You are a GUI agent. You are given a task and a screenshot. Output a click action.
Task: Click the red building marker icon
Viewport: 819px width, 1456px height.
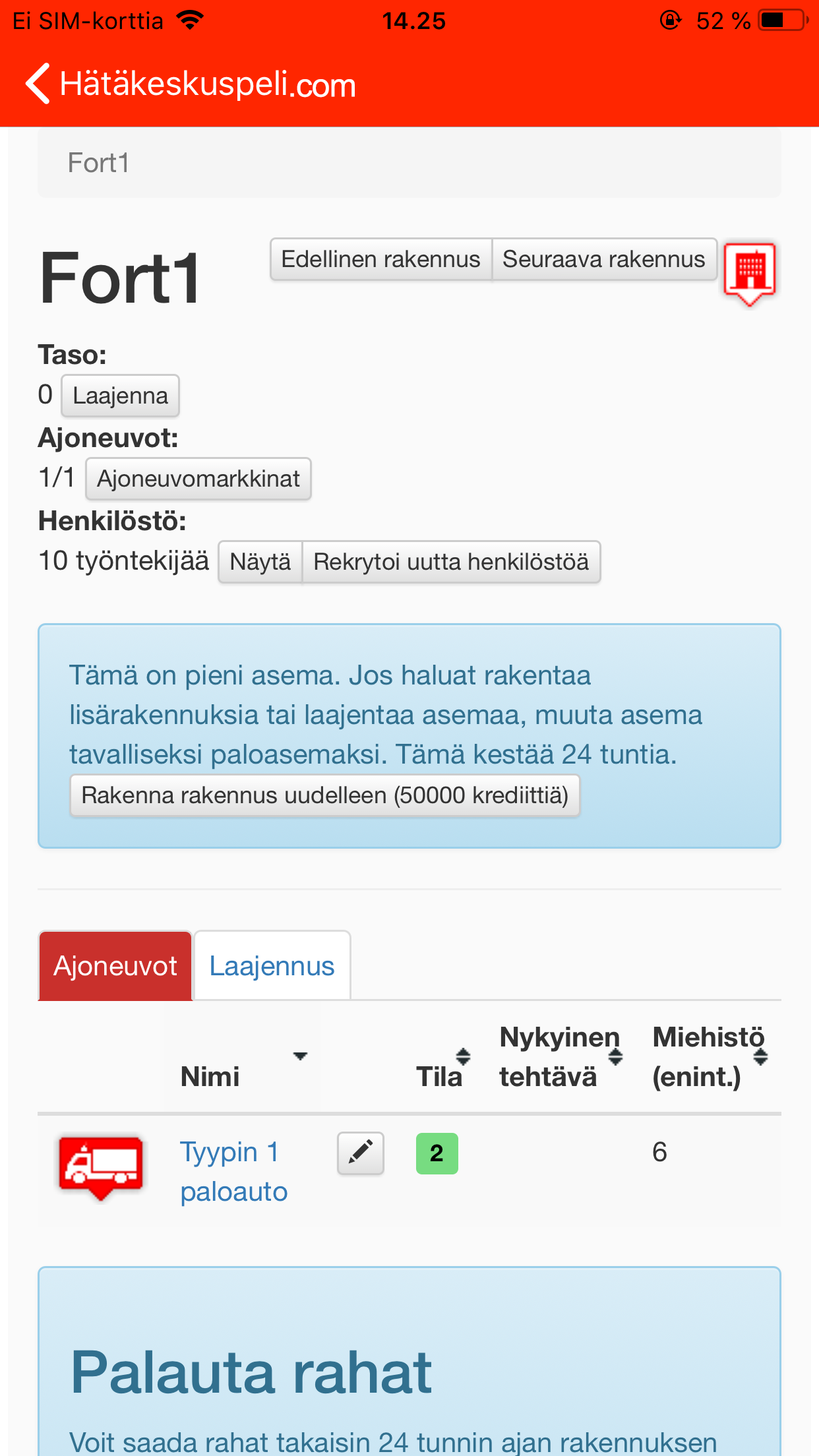click(750, 271)
